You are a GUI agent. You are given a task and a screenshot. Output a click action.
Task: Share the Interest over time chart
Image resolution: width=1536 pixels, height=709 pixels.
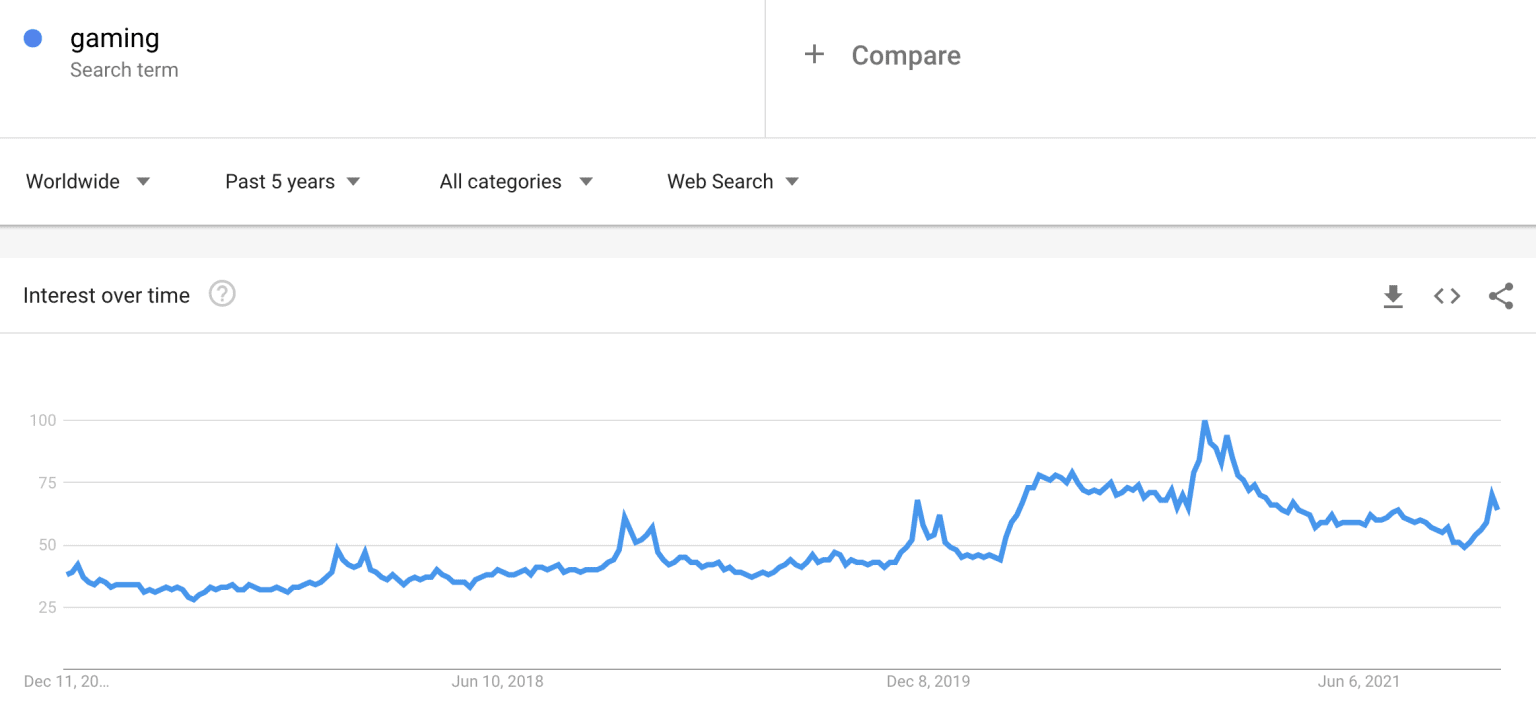pos(1501,295)
